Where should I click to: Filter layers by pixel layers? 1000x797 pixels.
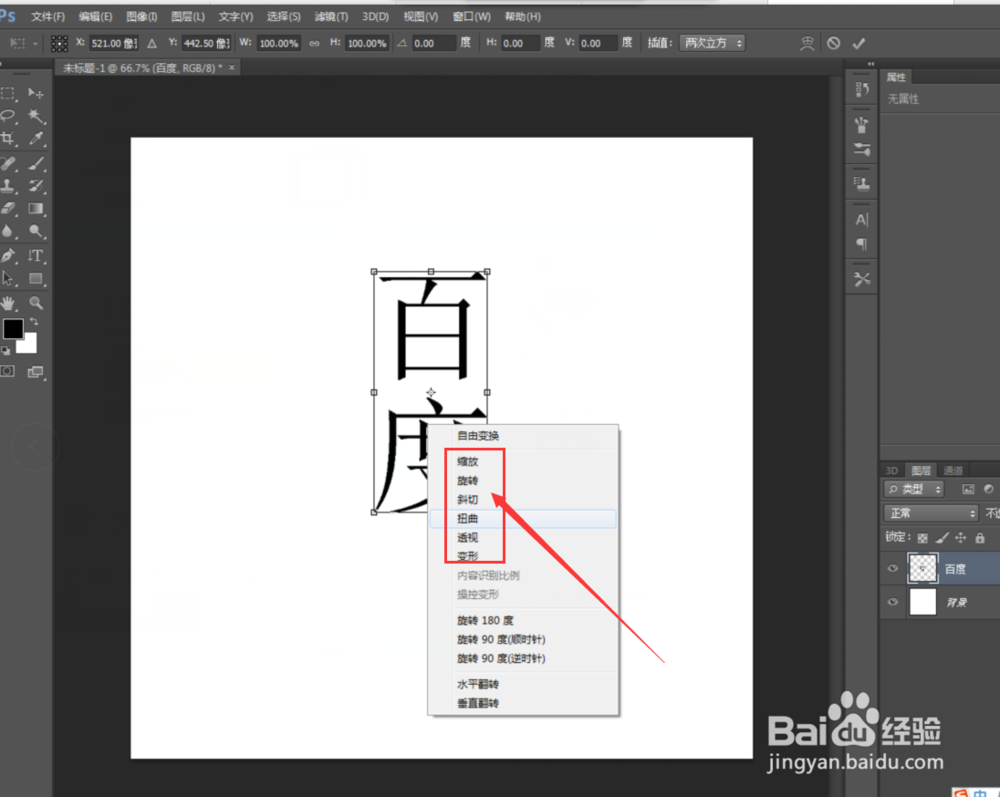(968, 489)
